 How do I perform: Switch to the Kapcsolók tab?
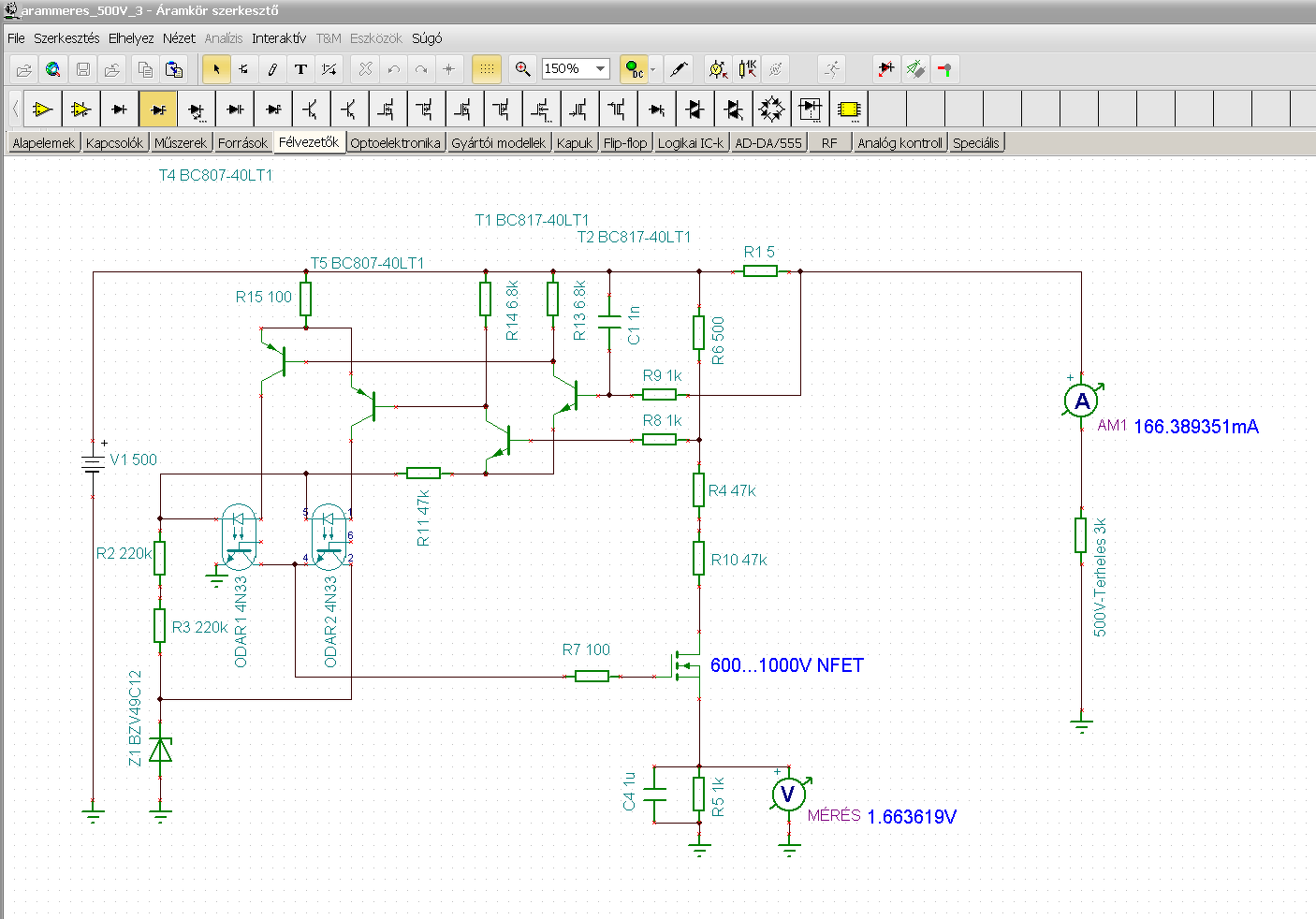tap(114, 143)
